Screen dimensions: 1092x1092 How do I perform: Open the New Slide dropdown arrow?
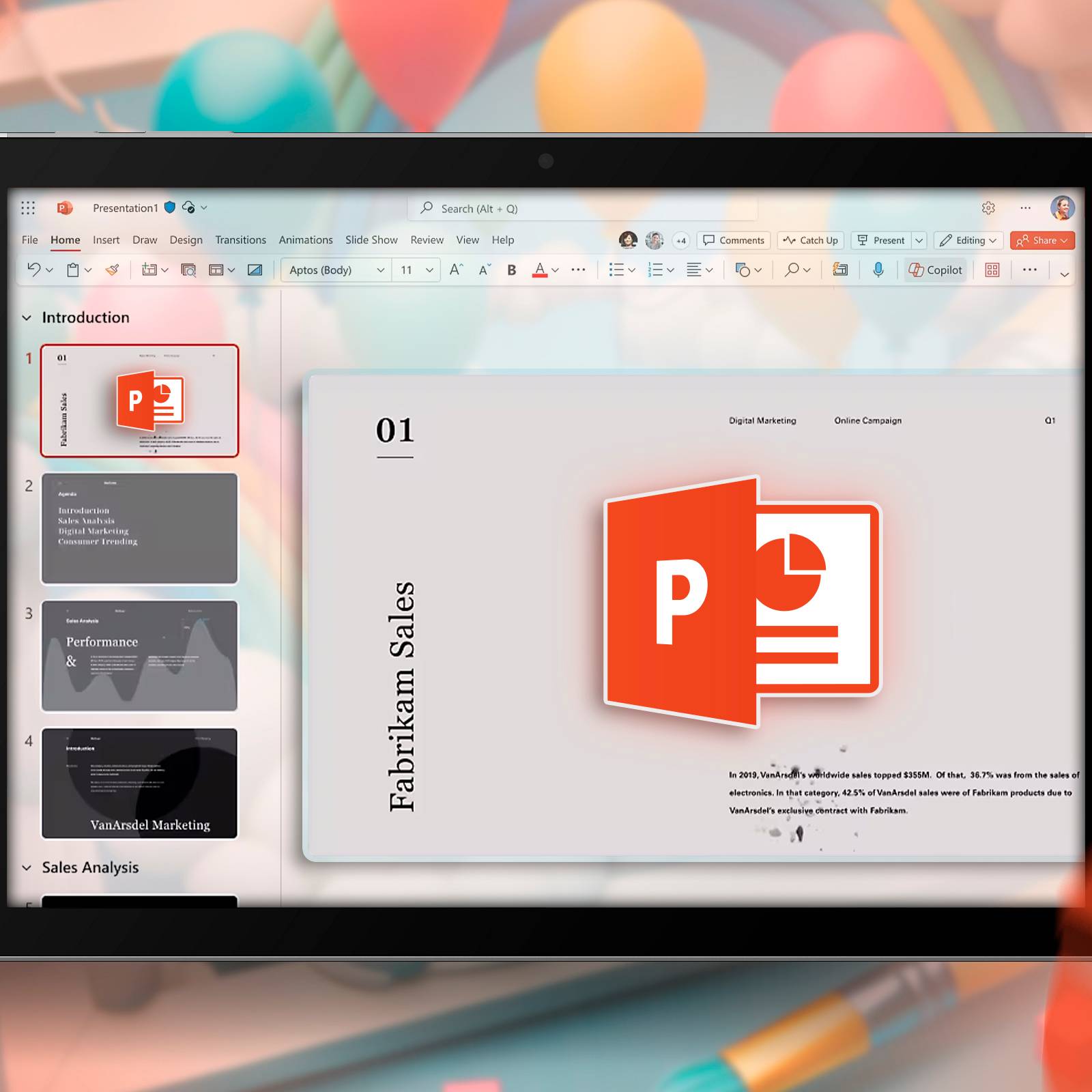(164, 270)
